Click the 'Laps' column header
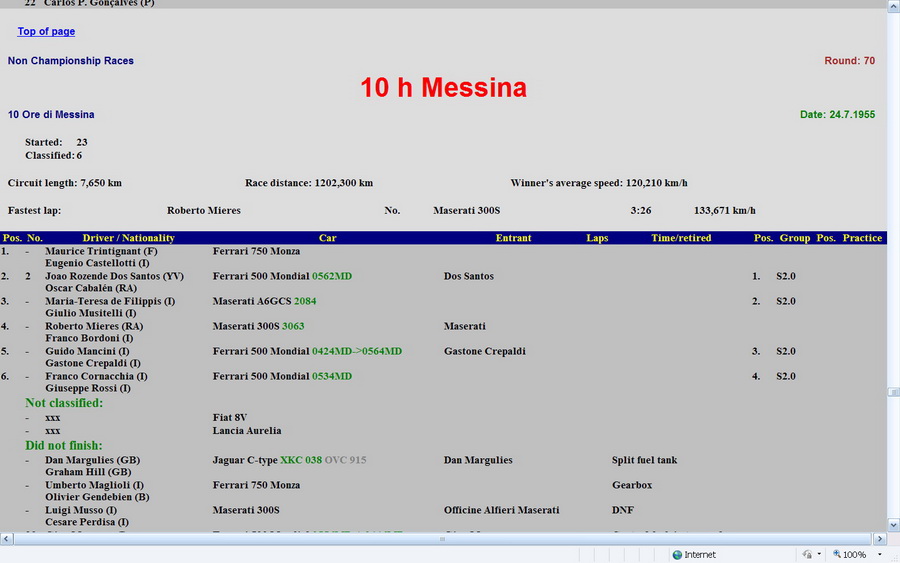The height and width of the screenshot is (563, 900). click(x=597, y=238)
